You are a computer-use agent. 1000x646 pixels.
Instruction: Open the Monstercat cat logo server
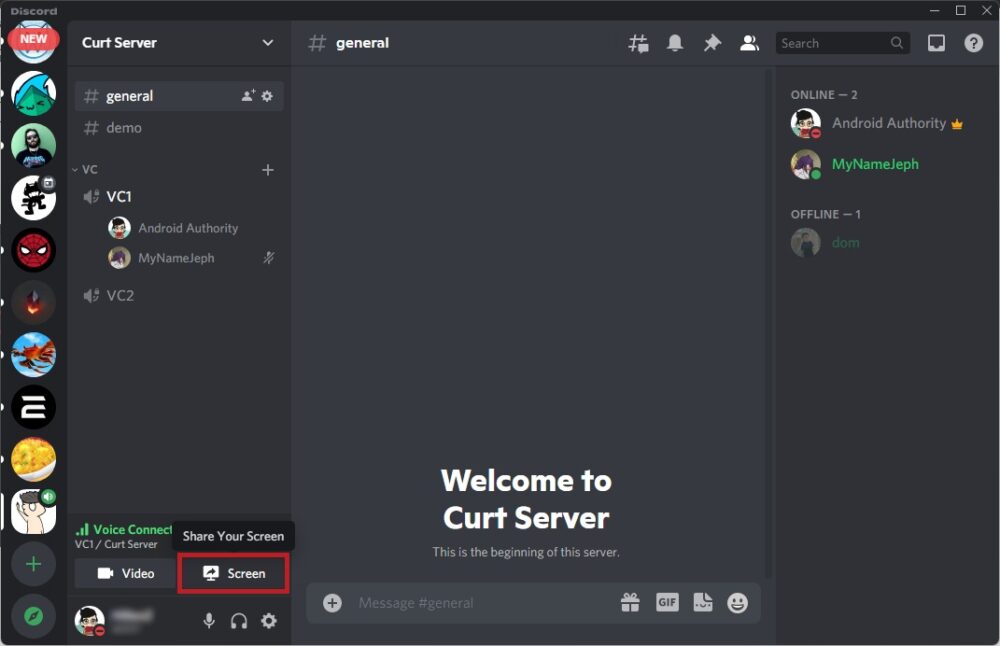point(33,198)
